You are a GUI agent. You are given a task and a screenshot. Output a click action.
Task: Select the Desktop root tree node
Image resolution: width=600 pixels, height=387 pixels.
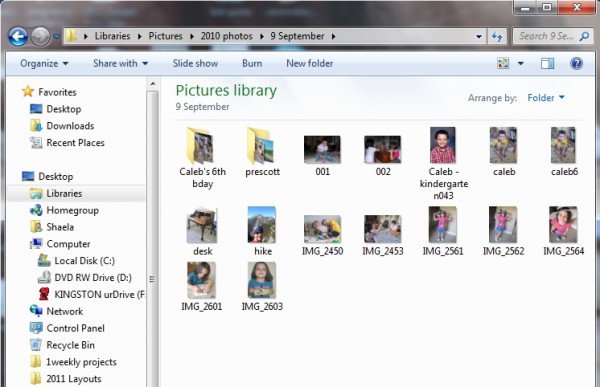tap(47, 176)
